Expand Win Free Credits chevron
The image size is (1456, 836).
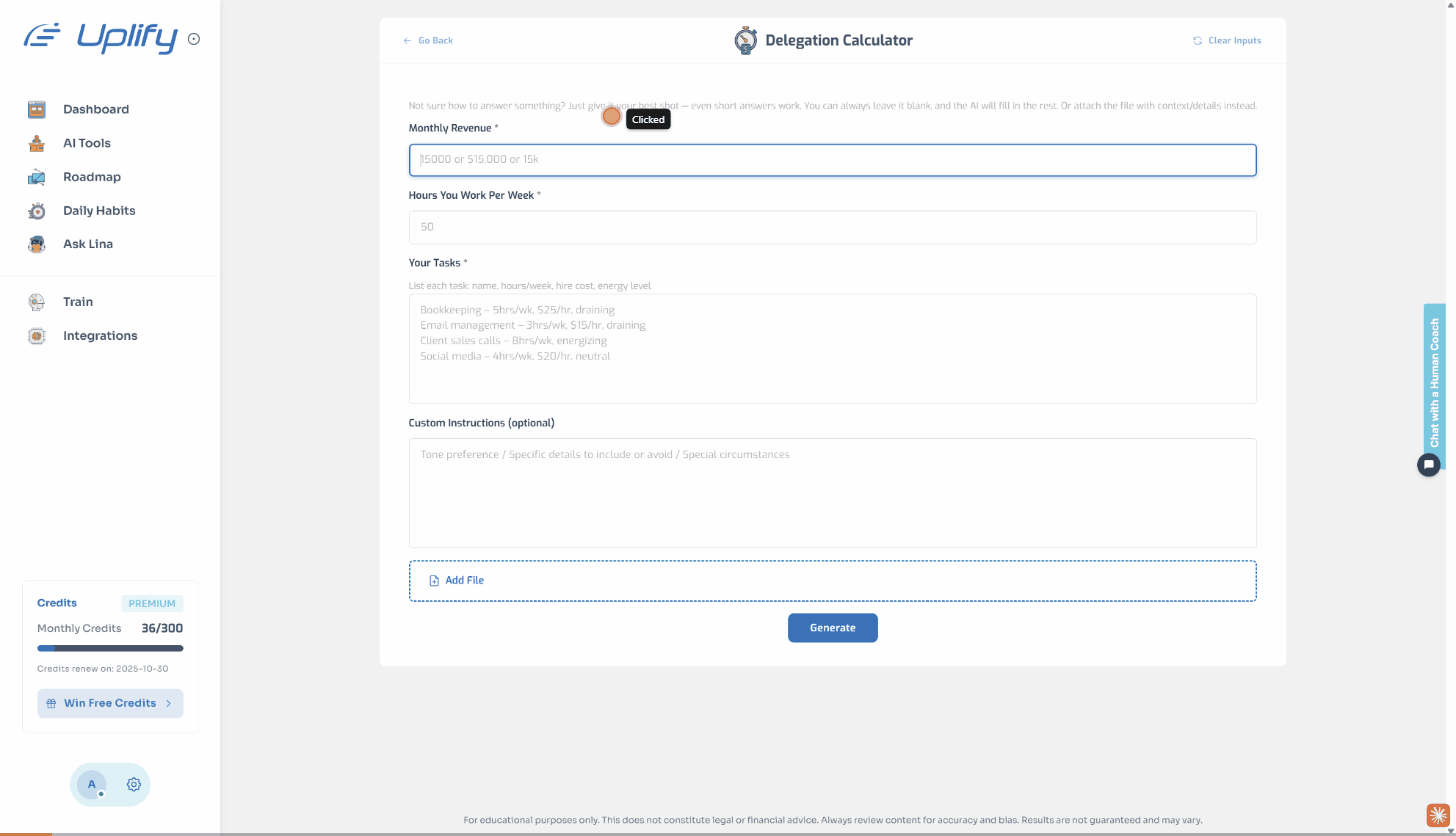pyautogui.click(x=168, y=703)
